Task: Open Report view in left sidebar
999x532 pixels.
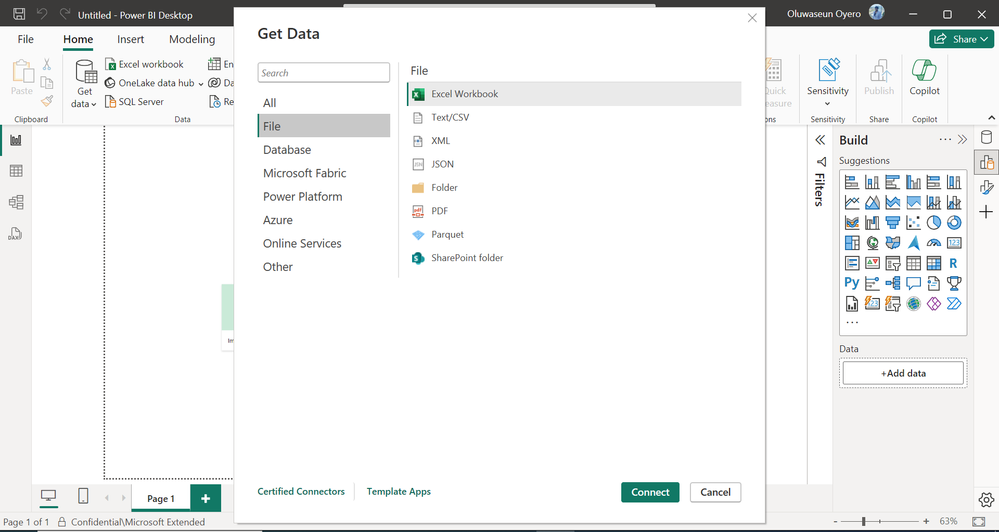Action: click(16, 140)
